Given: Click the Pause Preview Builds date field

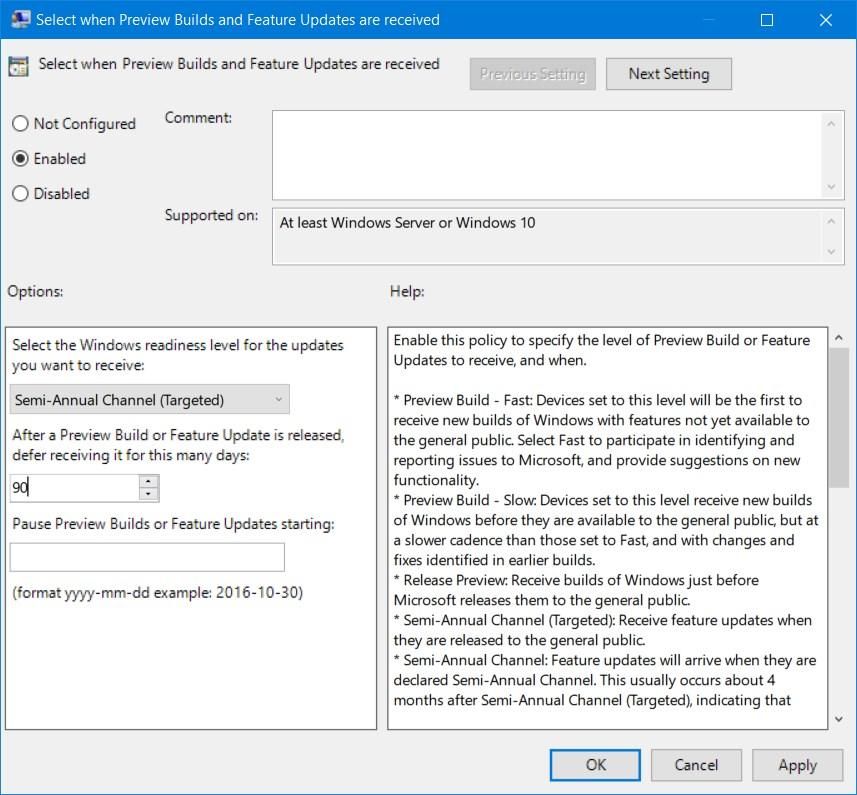Looking at the screenshot, I should click(147, 557).
